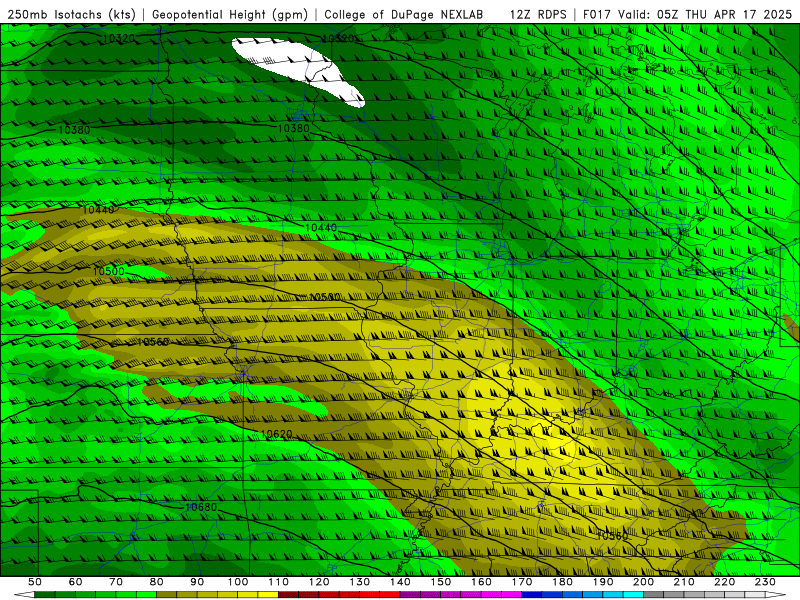Click the olive legend swatch starting at 80
The image size is (800, 600).
[167, 594]
